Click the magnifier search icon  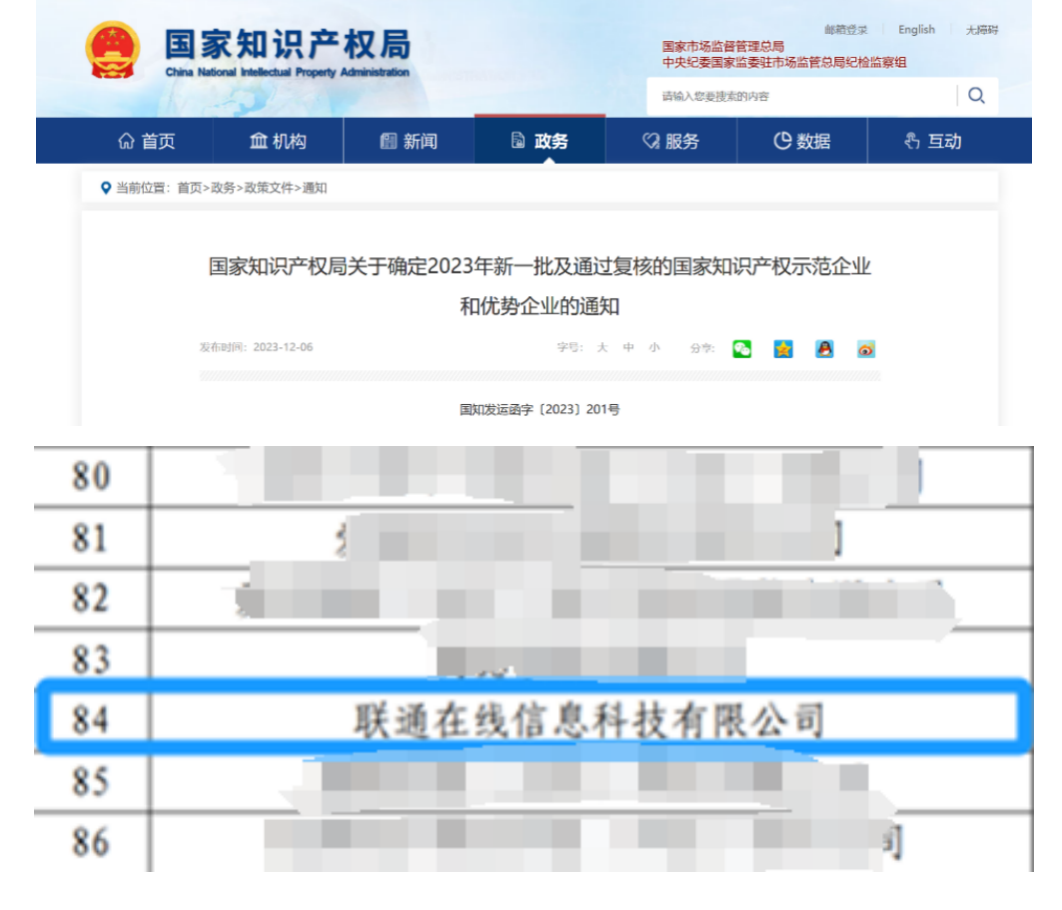point(976,97)
